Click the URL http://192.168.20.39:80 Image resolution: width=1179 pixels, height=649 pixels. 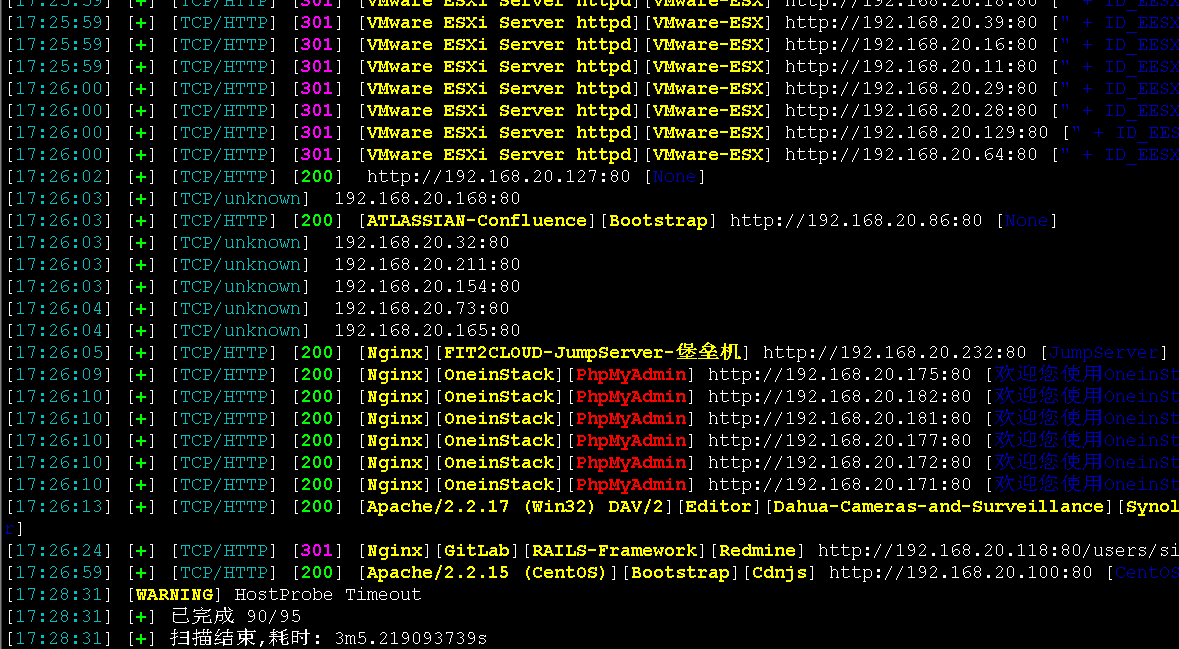(x=911, y=23)
